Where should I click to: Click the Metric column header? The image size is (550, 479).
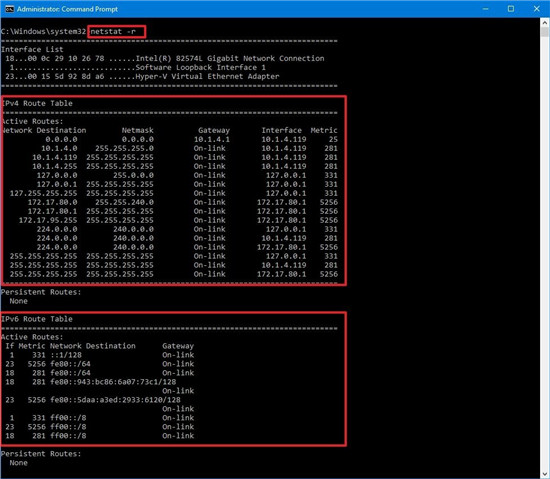click(x=324, y=130)
